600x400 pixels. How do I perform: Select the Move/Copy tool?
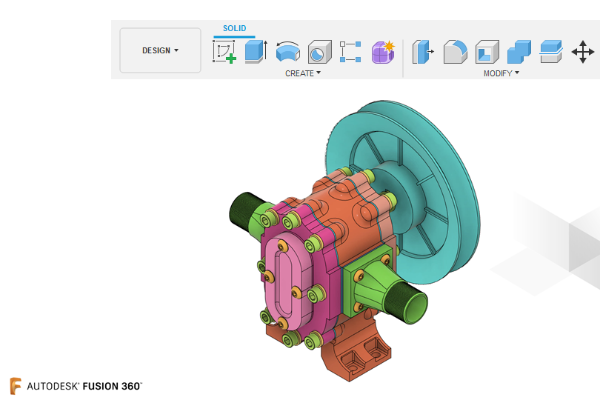582,51
